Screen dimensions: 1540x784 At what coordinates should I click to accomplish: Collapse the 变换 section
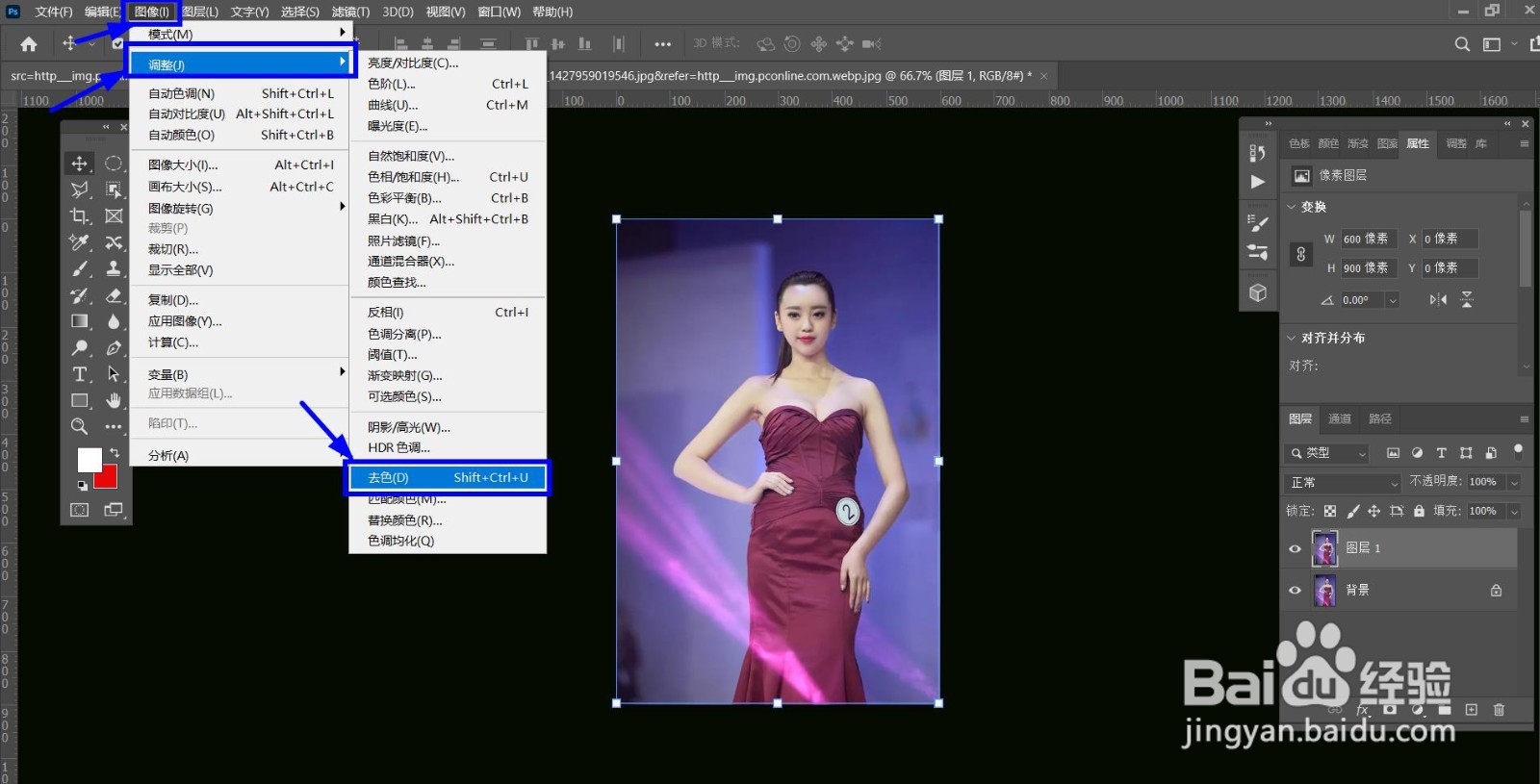click(x=1292, y=207)
